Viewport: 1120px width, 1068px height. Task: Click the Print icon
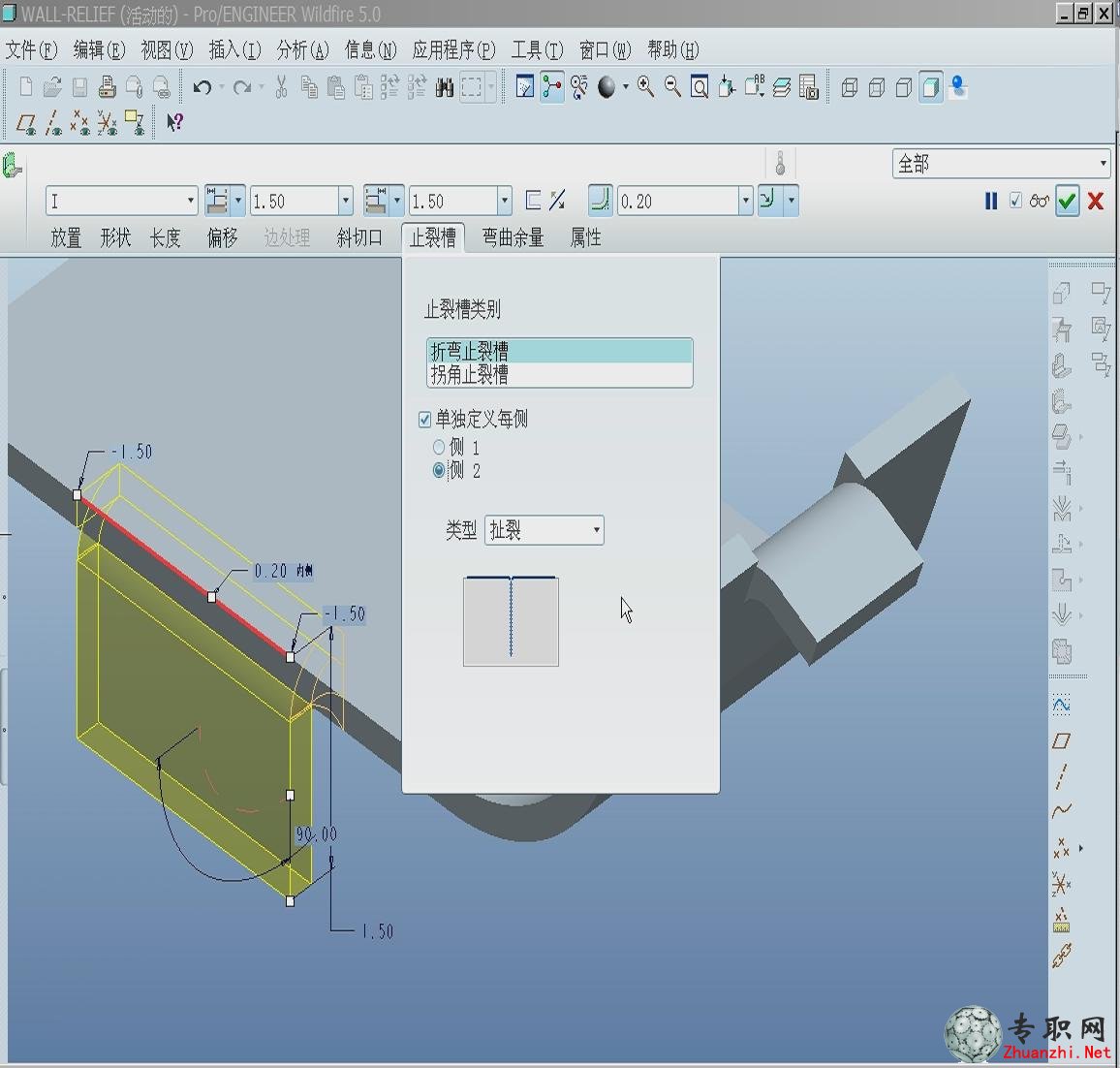point(108,87)
